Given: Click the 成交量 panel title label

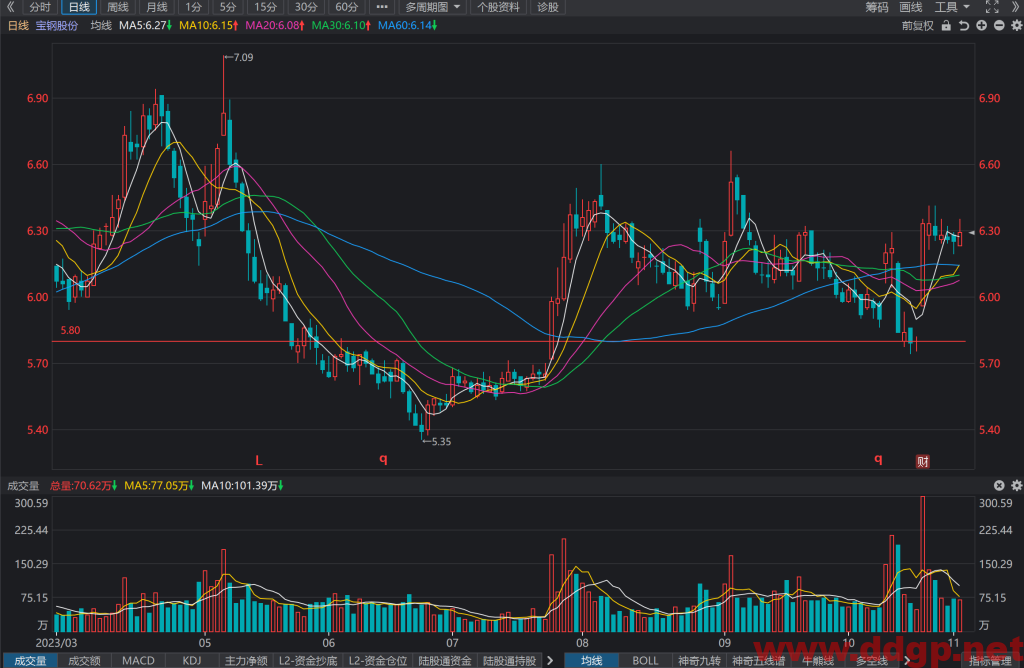Looking at the screenshot, I should tap(24, 486).
